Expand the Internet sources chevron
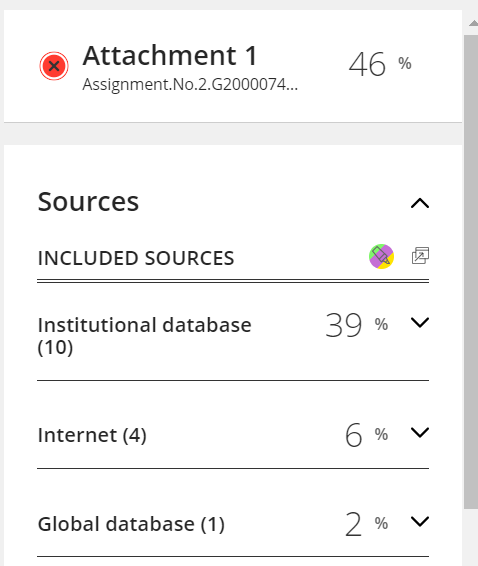The width and height of the screenshot is (478, 566). pos(420,432)
